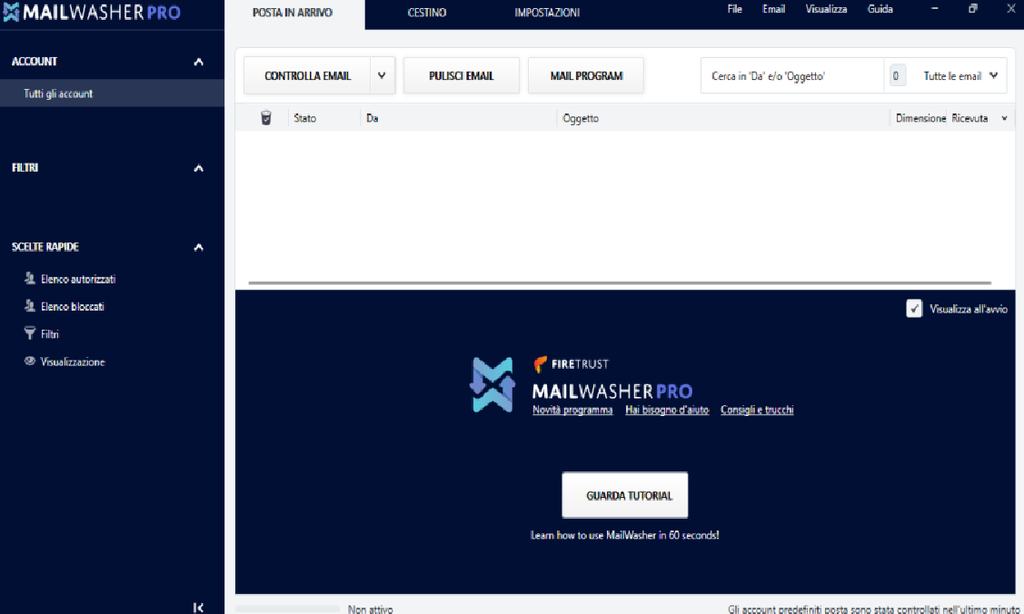Sort by the Oggetto column header
Screen dimensions: 1024x614
tap(581, 118)
